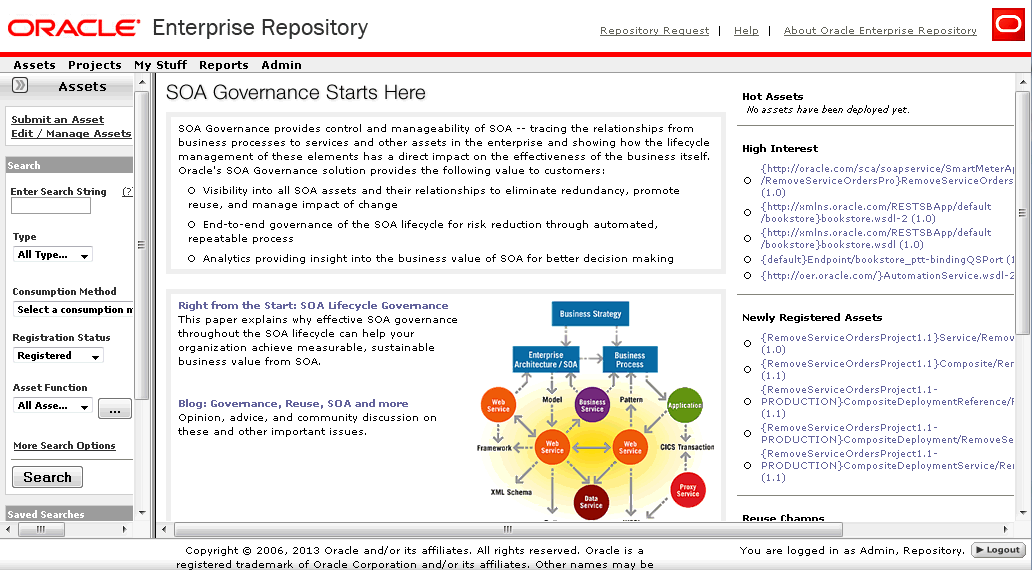Open AutomationService.wsdl asset link

(x=887, y=275)
